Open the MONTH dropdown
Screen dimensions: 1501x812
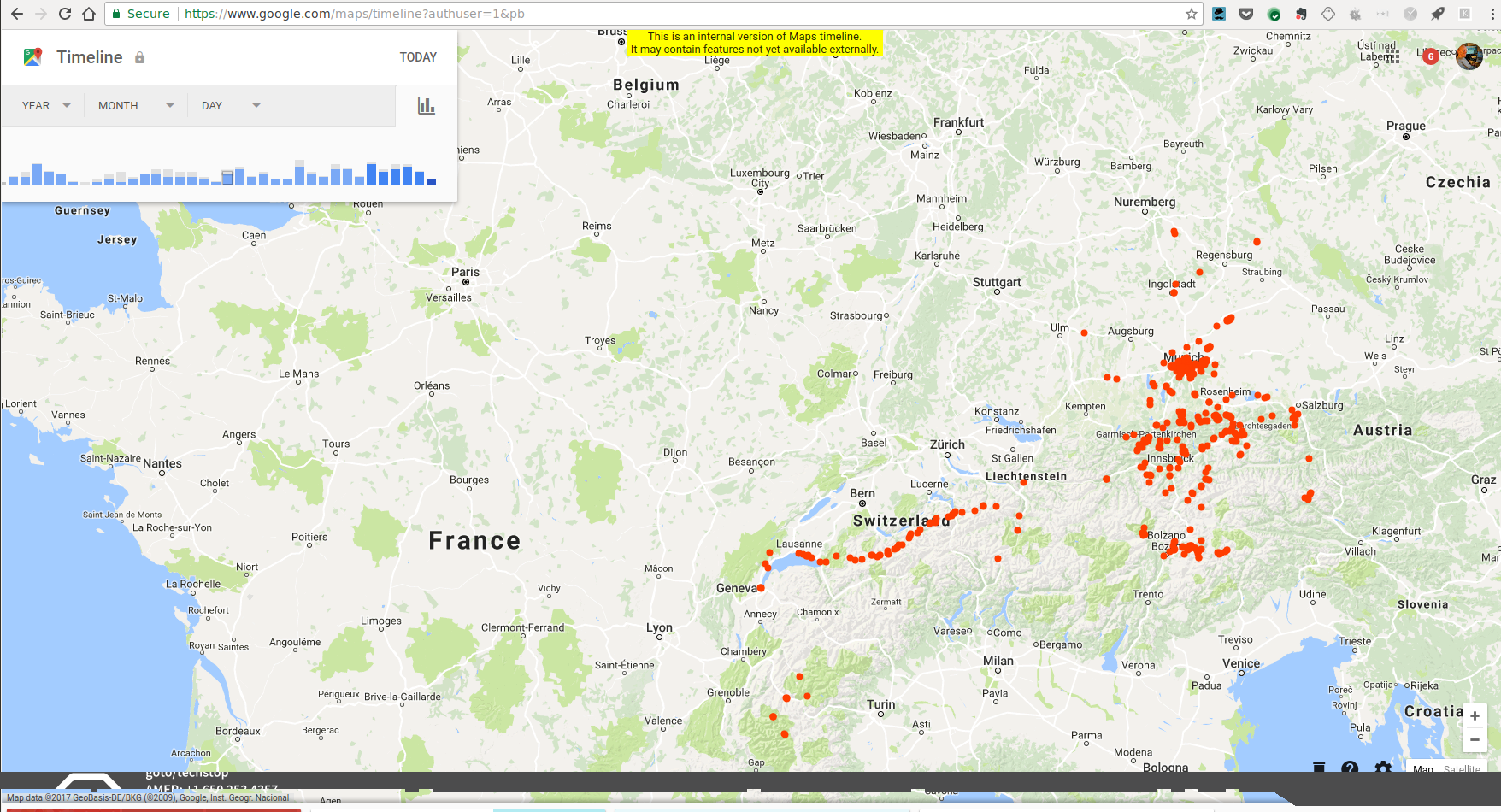coord(136,106)
